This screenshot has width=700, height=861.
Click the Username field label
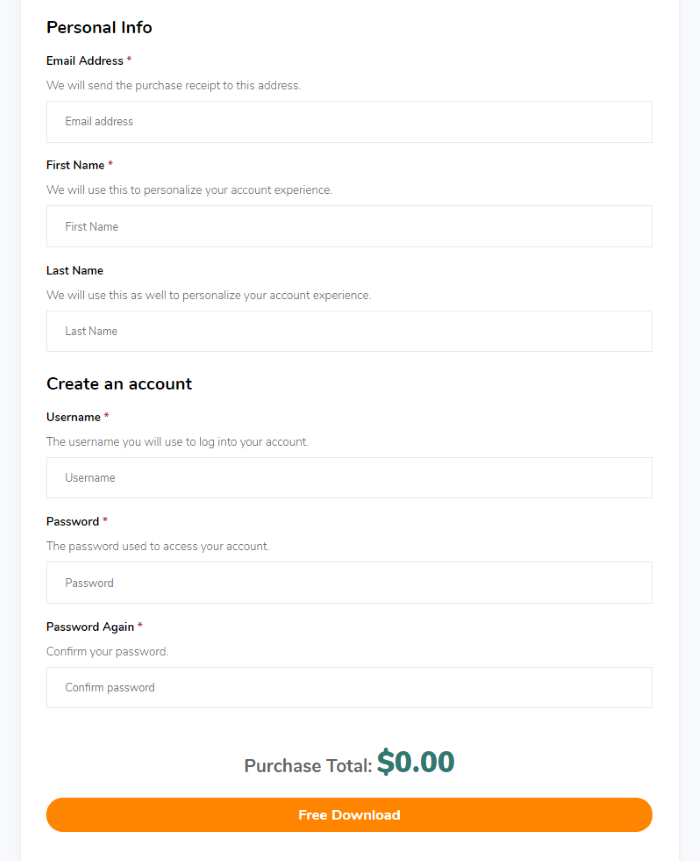coord(73,417)
